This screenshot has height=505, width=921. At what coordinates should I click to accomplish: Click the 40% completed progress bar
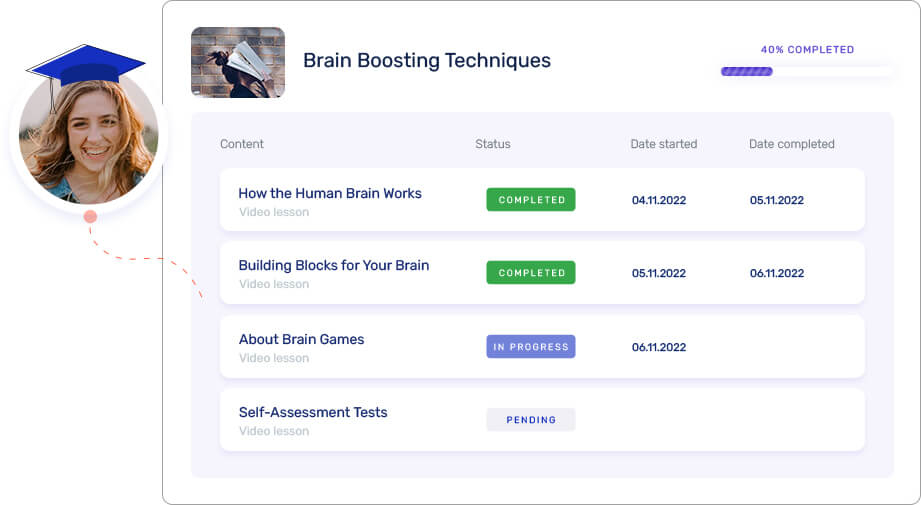click(806, 72)
